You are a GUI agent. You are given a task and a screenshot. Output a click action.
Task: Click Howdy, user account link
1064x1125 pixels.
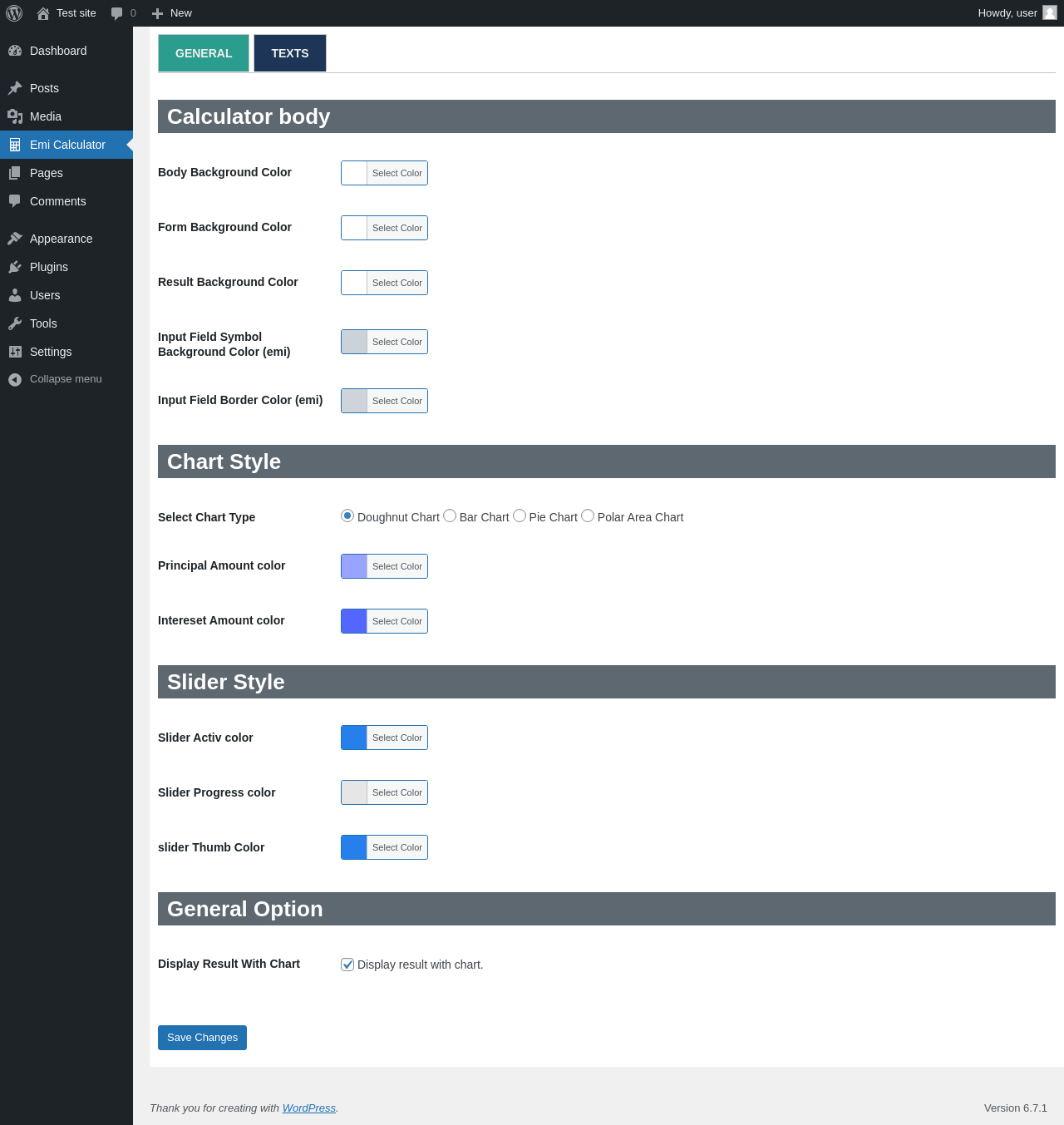(1017, 13)
